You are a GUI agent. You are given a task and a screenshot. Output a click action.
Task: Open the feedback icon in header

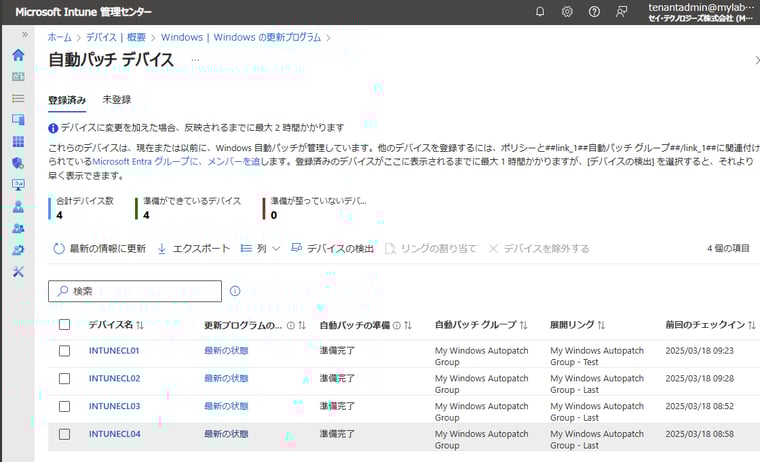point(621,12)
